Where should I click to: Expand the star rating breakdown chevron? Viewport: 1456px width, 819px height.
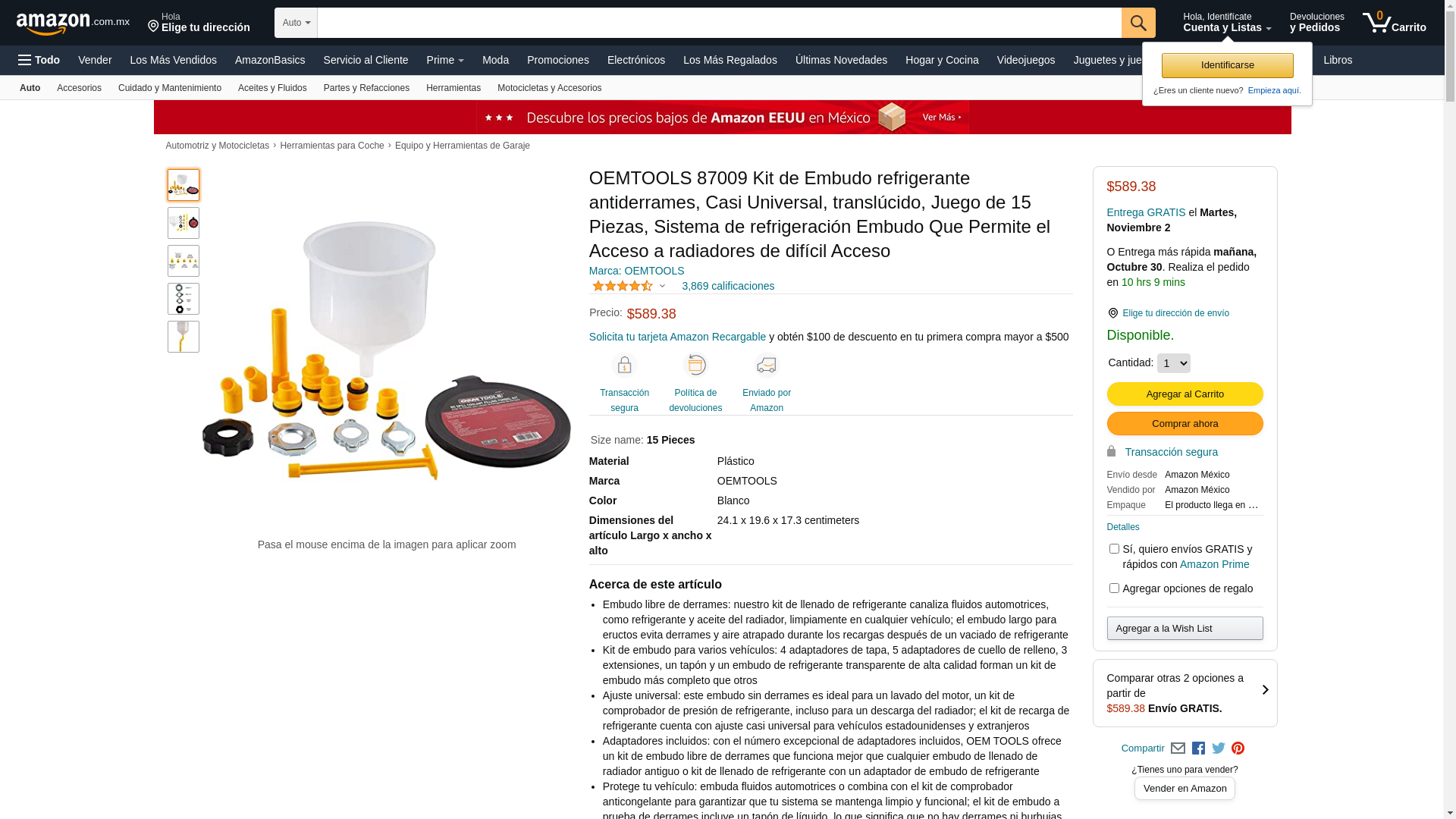coord(662,287)
